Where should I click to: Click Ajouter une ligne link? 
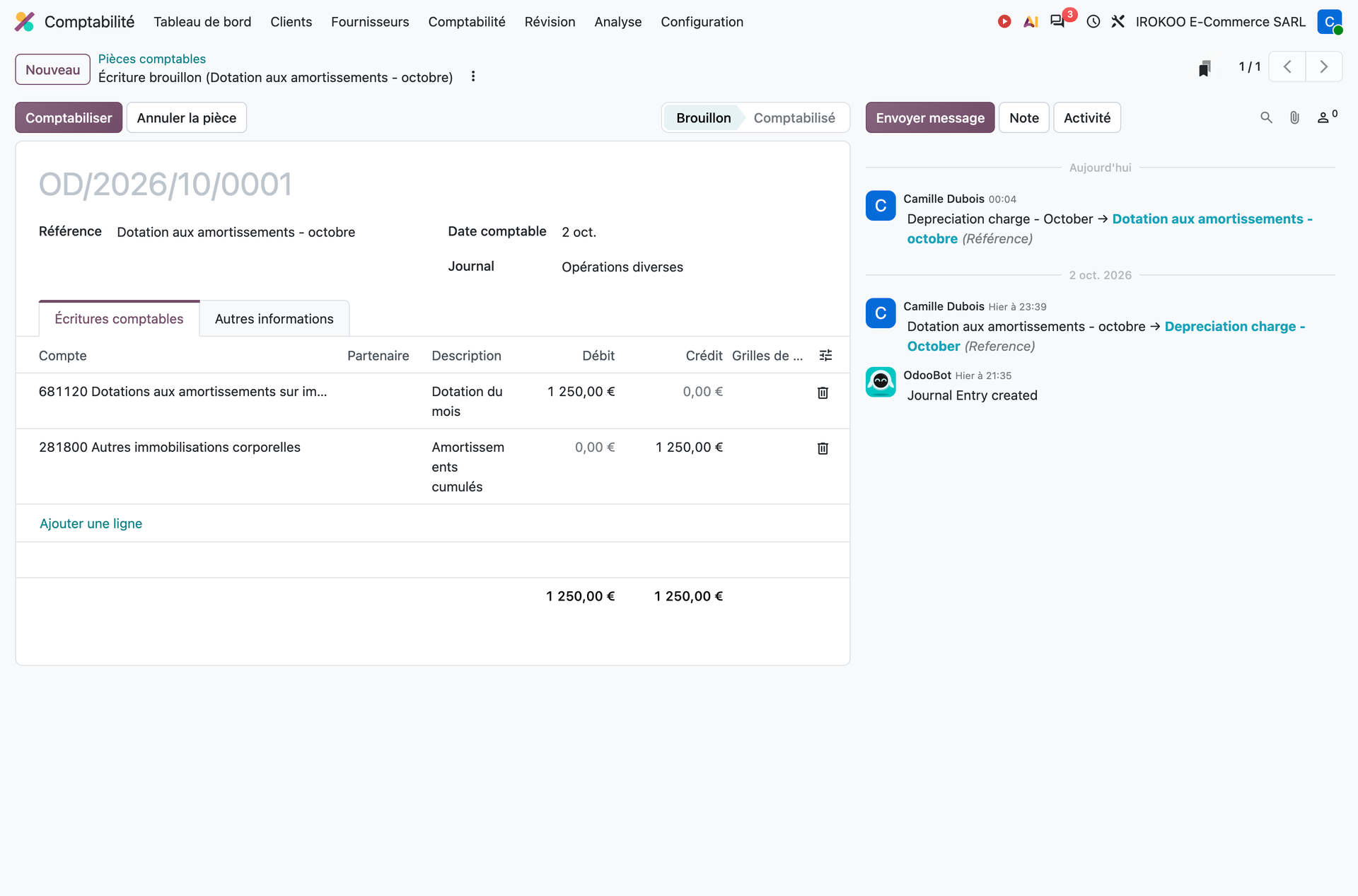tap(91, 524)
